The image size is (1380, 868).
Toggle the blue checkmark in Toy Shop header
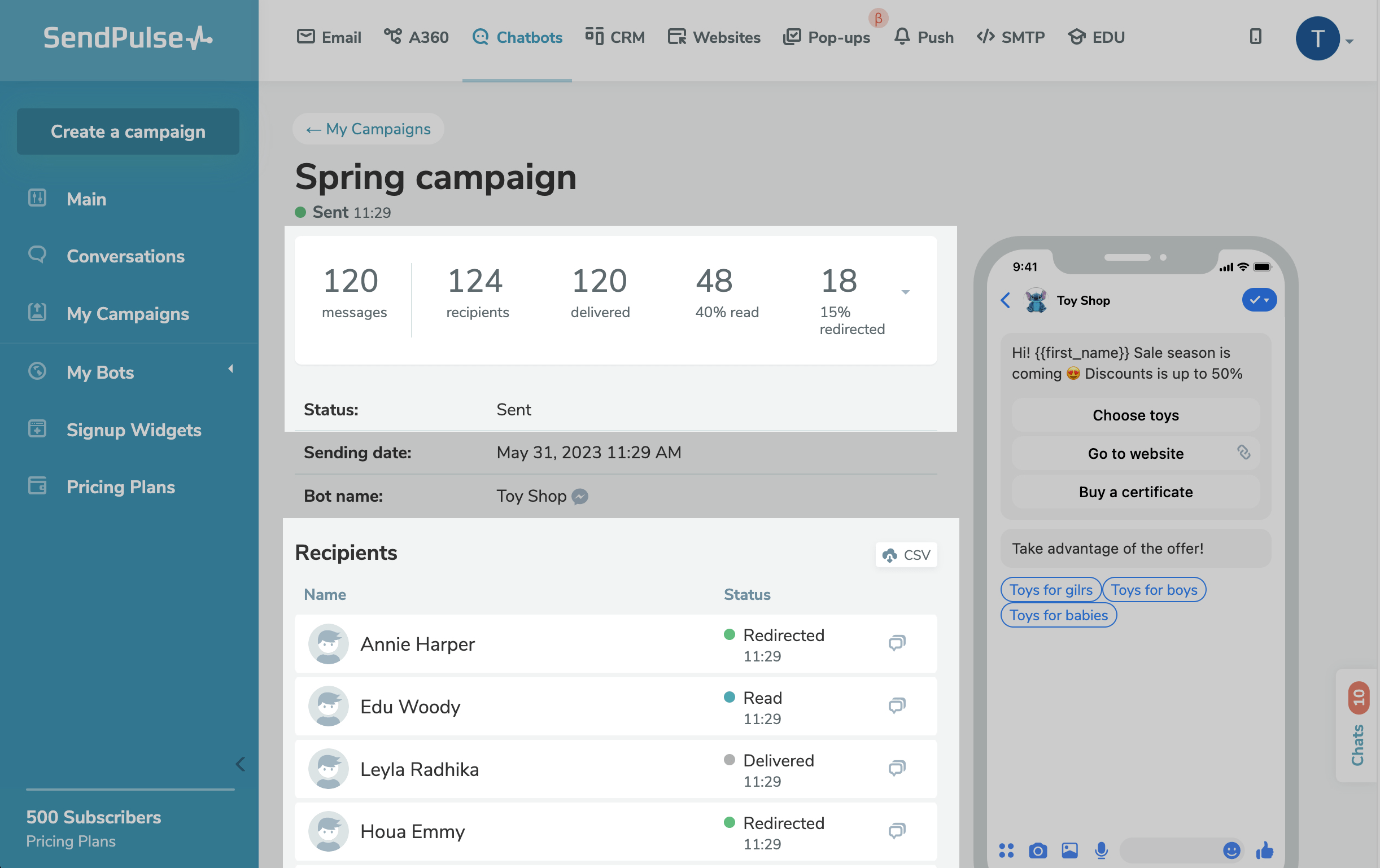[x=1259, y=300]
